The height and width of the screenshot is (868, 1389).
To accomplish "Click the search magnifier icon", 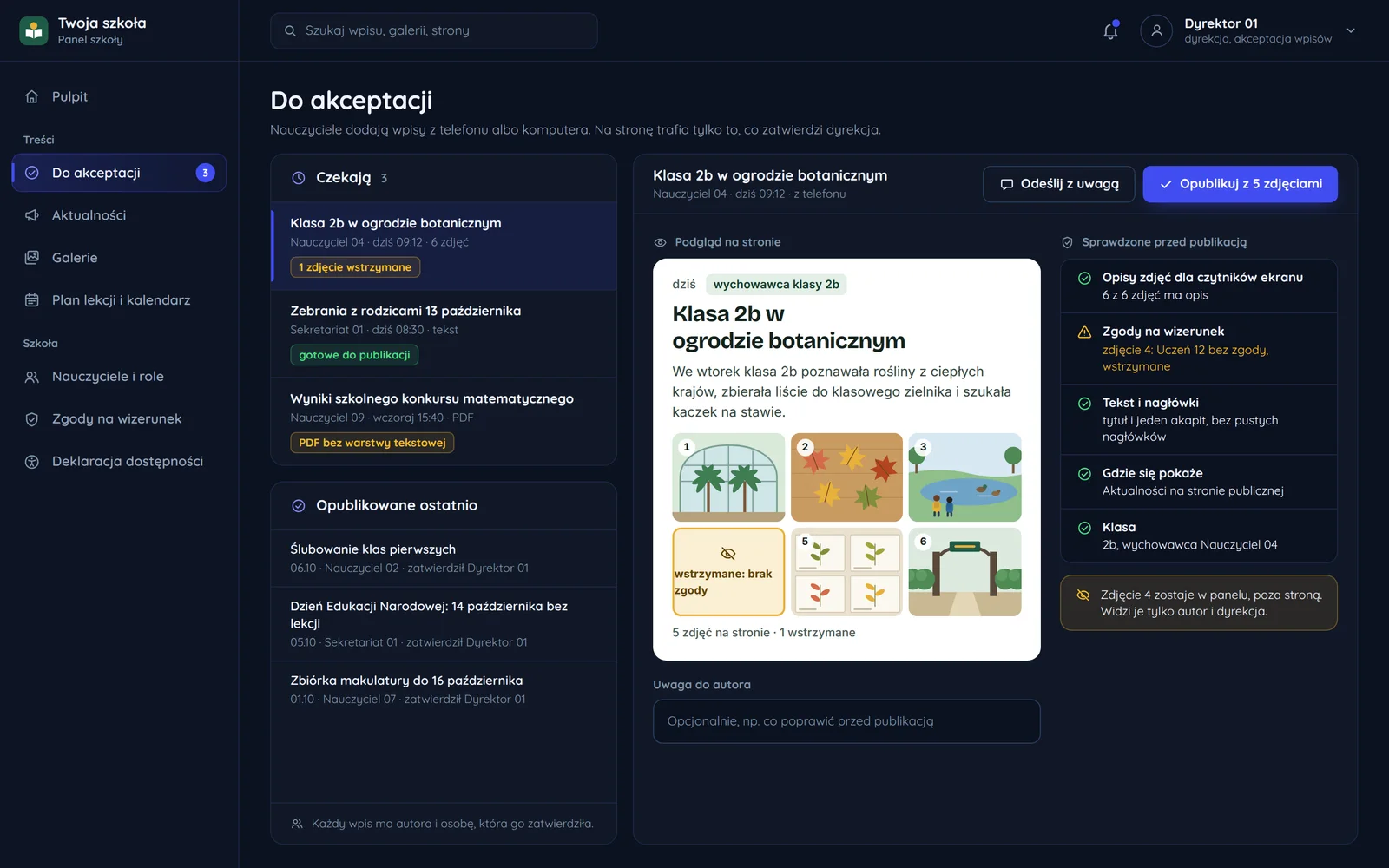I will (290, 30).
